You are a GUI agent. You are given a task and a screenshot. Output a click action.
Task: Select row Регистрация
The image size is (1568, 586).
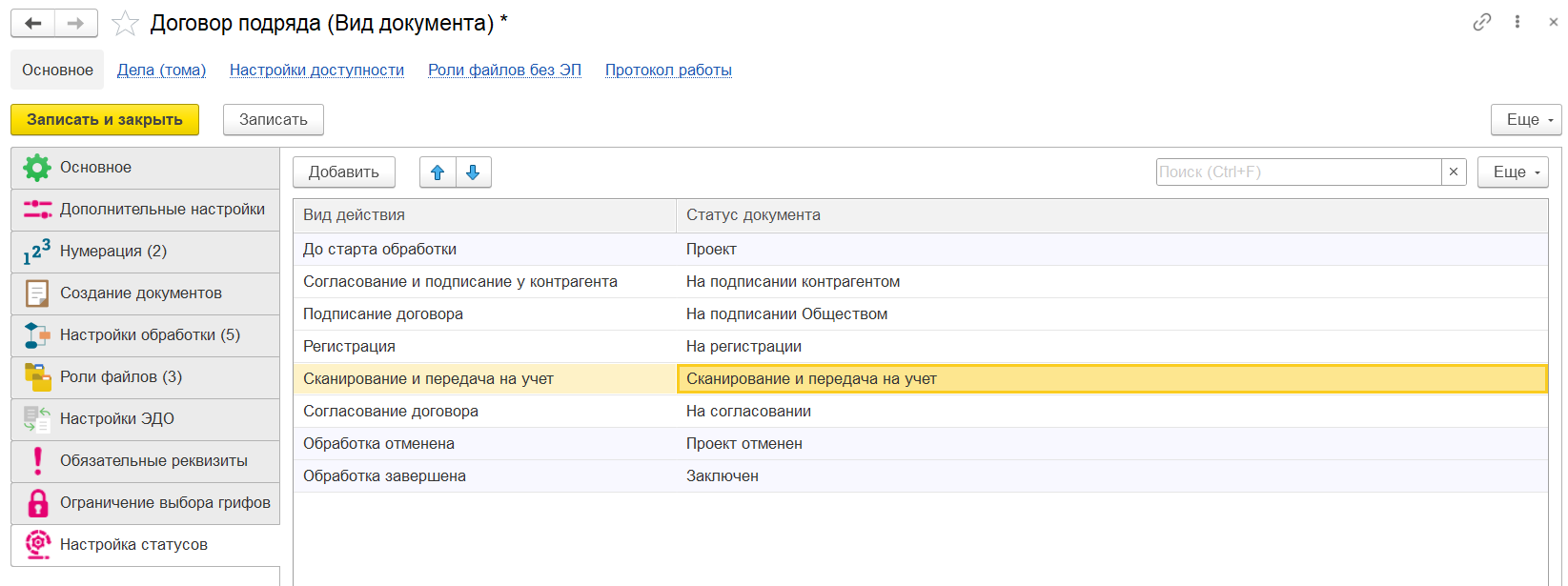tap(921, 347)
